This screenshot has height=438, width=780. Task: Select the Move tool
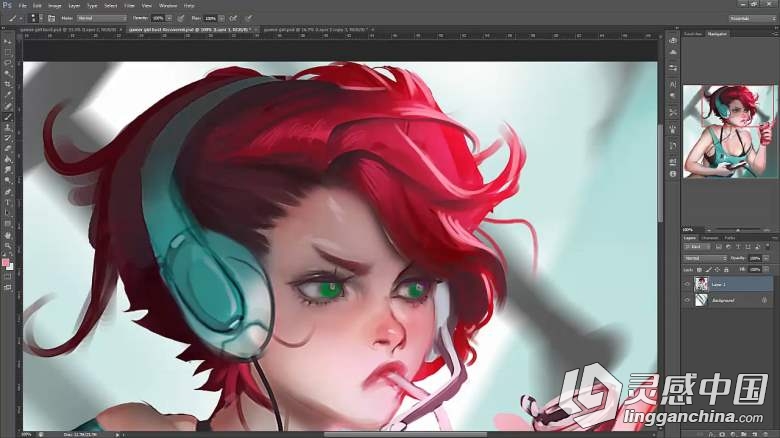pos(7,41)
